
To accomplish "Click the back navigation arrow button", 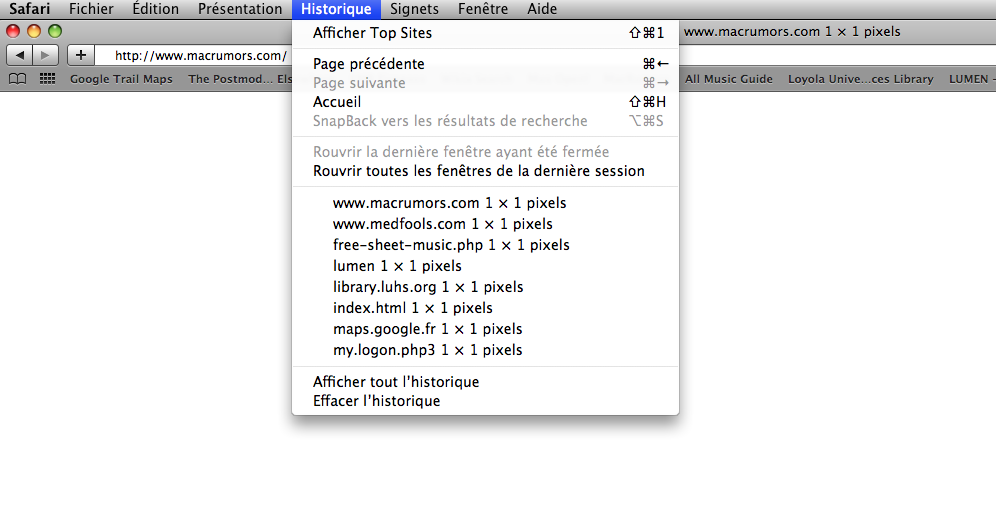I will coord(20,55).
